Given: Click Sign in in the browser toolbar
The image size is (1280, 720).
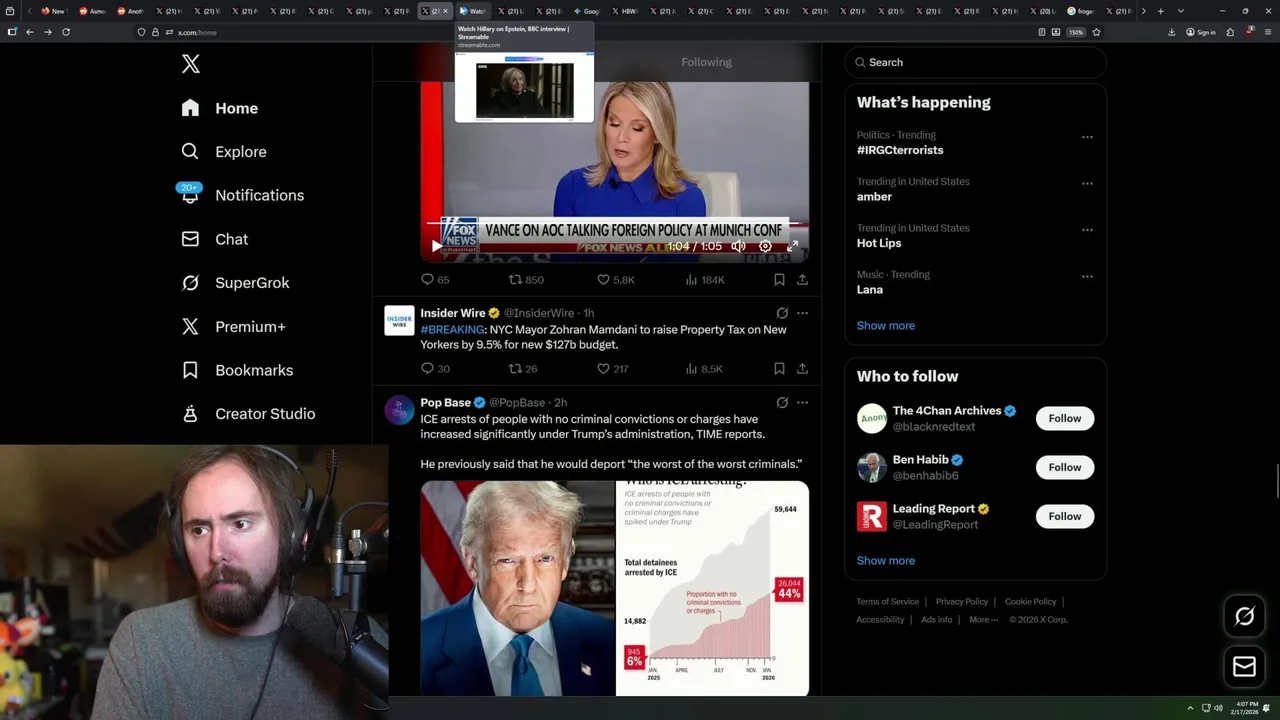Looking at the screenshot, I should 1201,32.
